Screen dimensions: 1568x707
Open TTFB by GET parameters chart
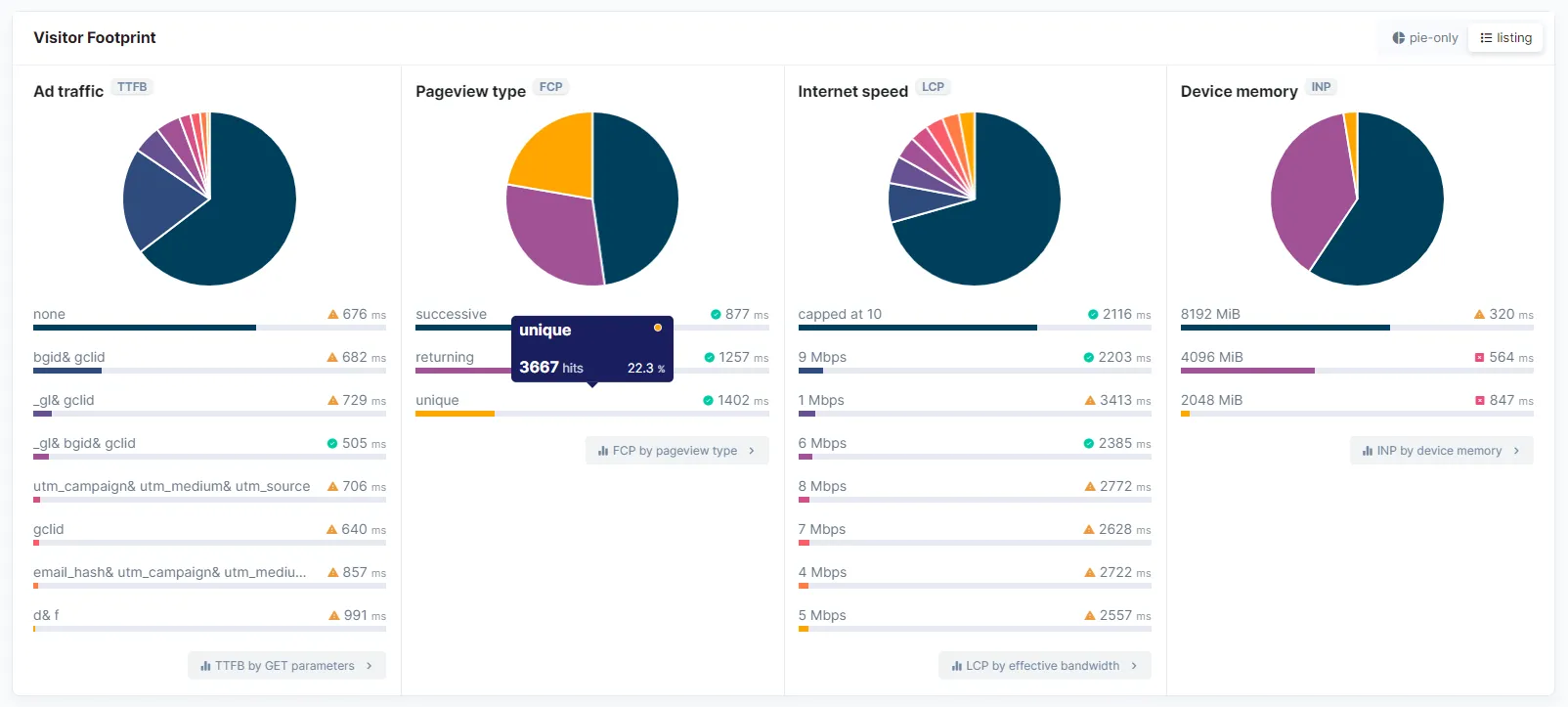point(285,666)
